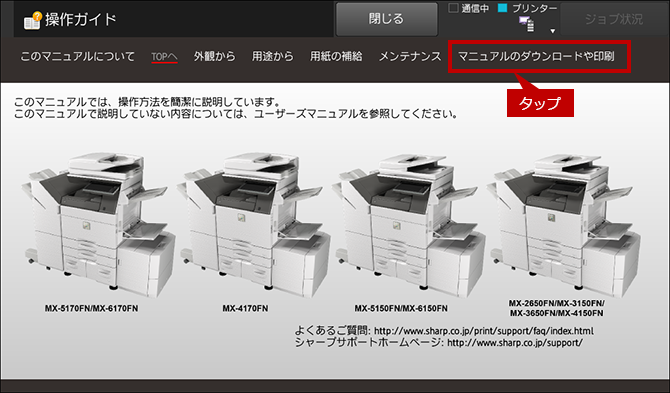Click the 操作ガイド title text
The image size is (670, 393).
click(81, 19)
